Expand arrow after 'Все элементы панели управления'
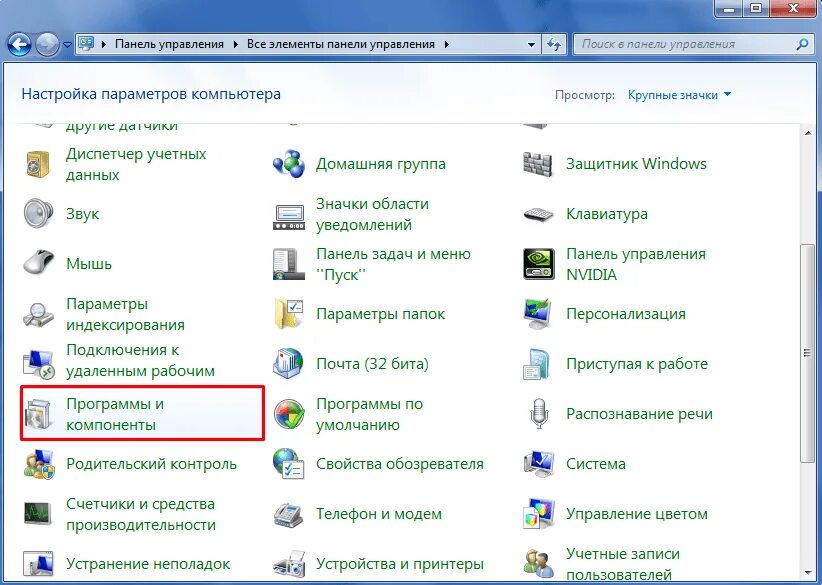Viewport: 822px width, 585px height. click(447, 45)
